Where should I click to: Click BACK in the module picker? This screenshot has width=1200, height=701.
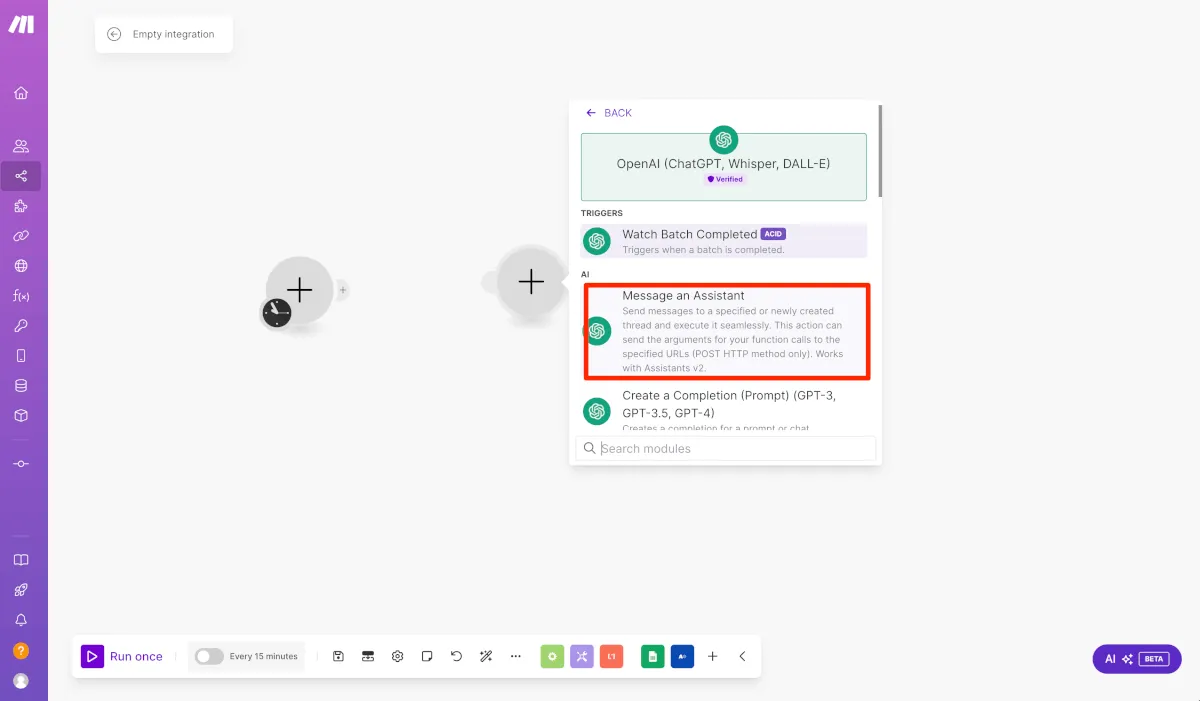click(x=609, y=113)
